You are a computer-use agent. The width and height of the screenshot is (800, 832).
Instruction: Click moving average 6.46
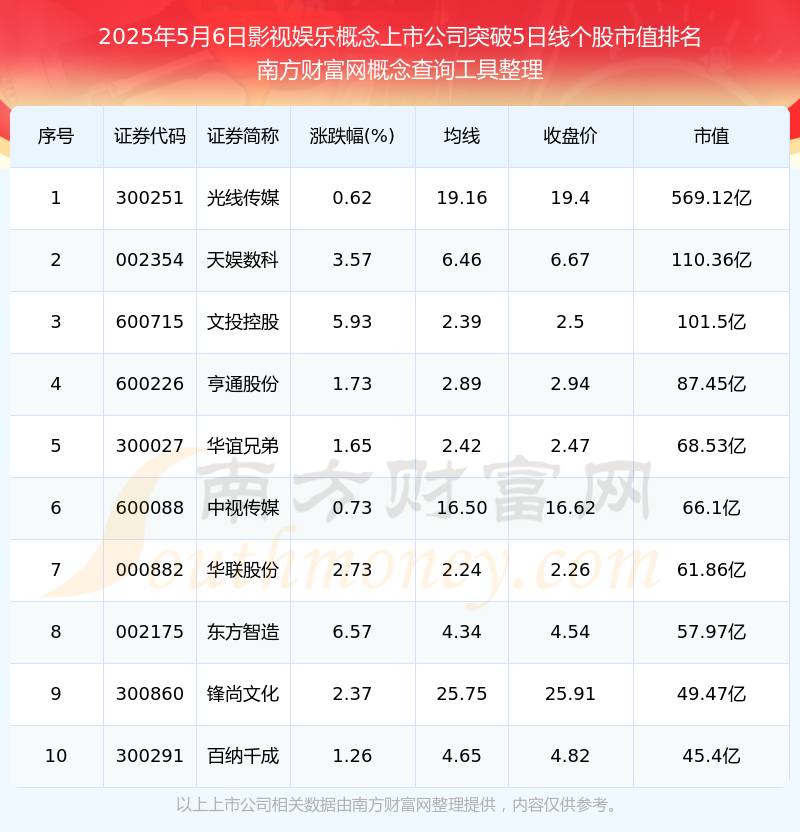point(462,260)
